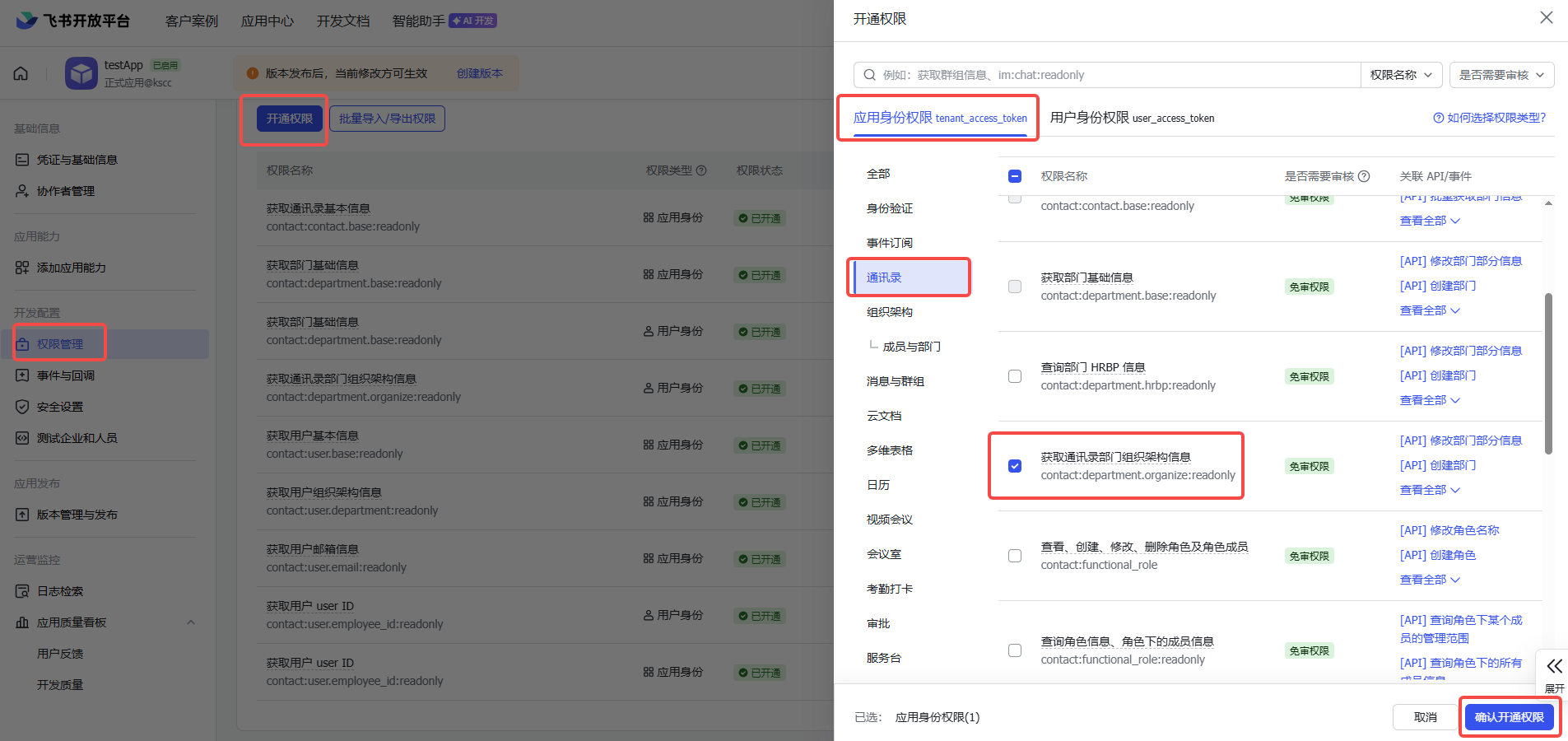
Task: Click the 凭证与基础信息 sidebar icon
Action: point(22,160)
